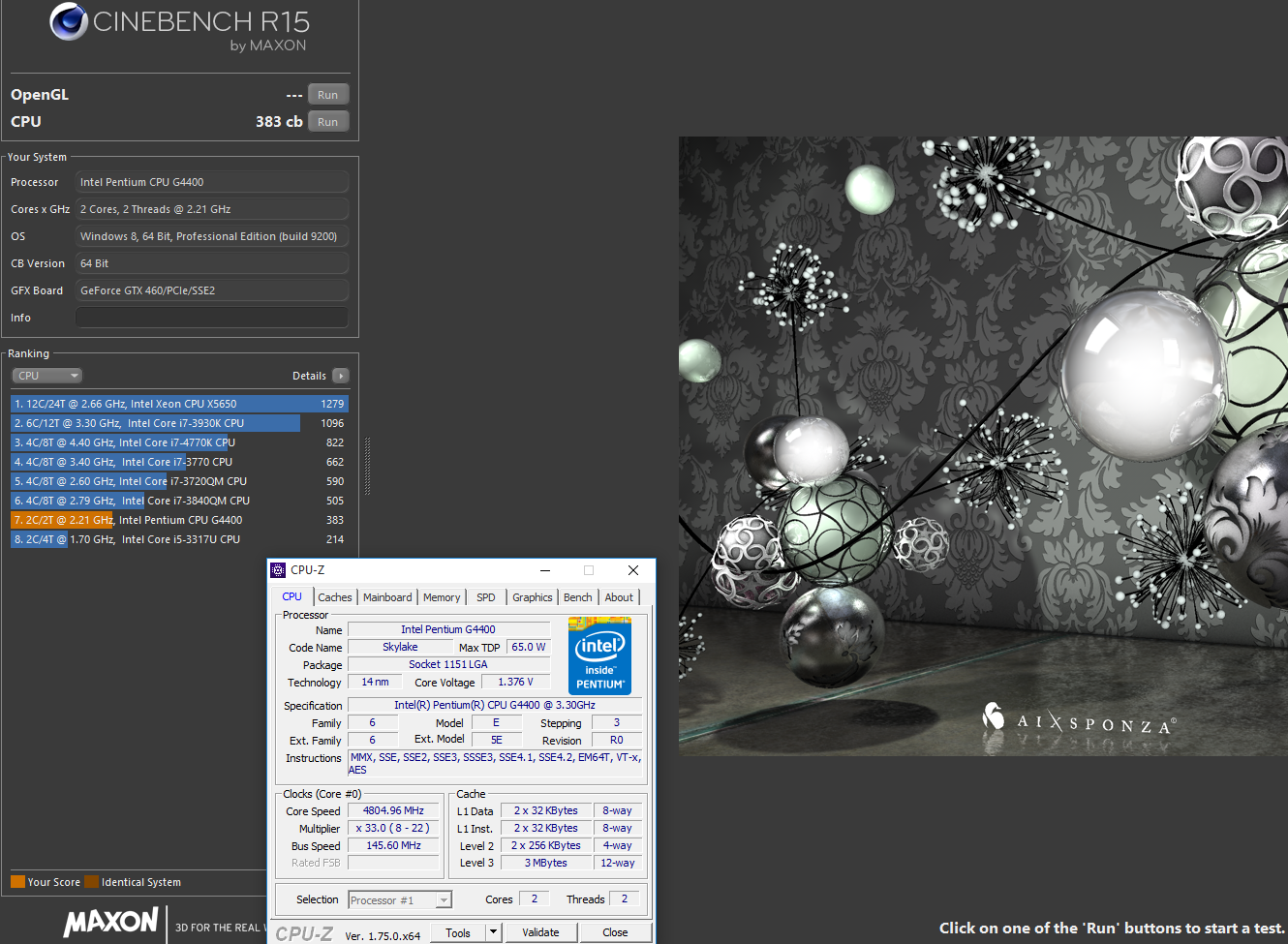Click the Intel Inside Pentium badge
The image size is (1288, 944).
pyautogui.click(x=599, y=655)
